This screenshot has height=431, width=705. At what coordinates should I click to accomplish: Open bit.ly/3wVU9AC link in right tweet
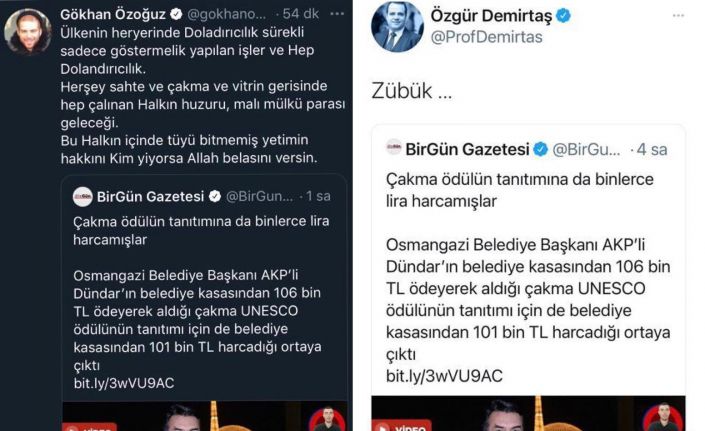[444, 376]
